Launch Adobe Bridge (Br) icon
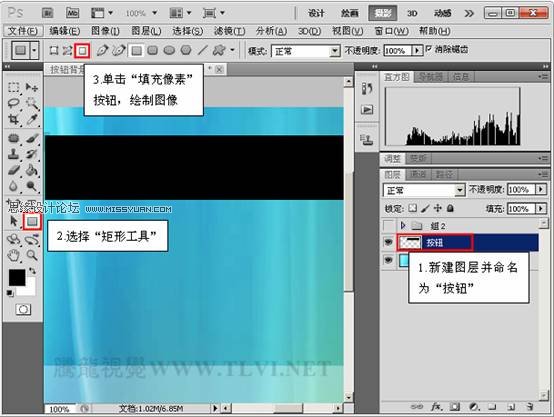 48,13
